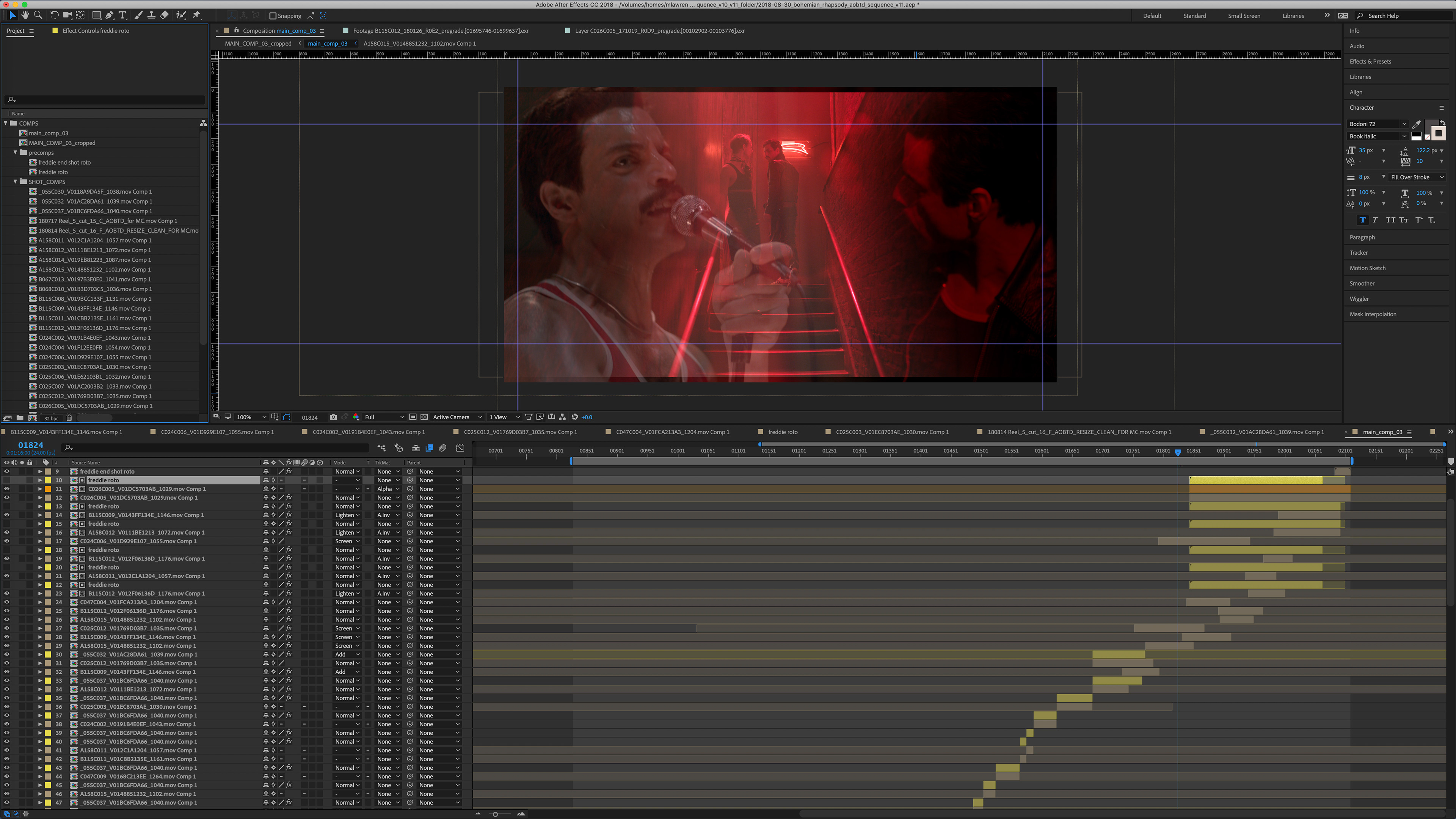Select the Roto Brush tool
The width and height of the screenshot is (1456, 819).
tap(181, 15)
